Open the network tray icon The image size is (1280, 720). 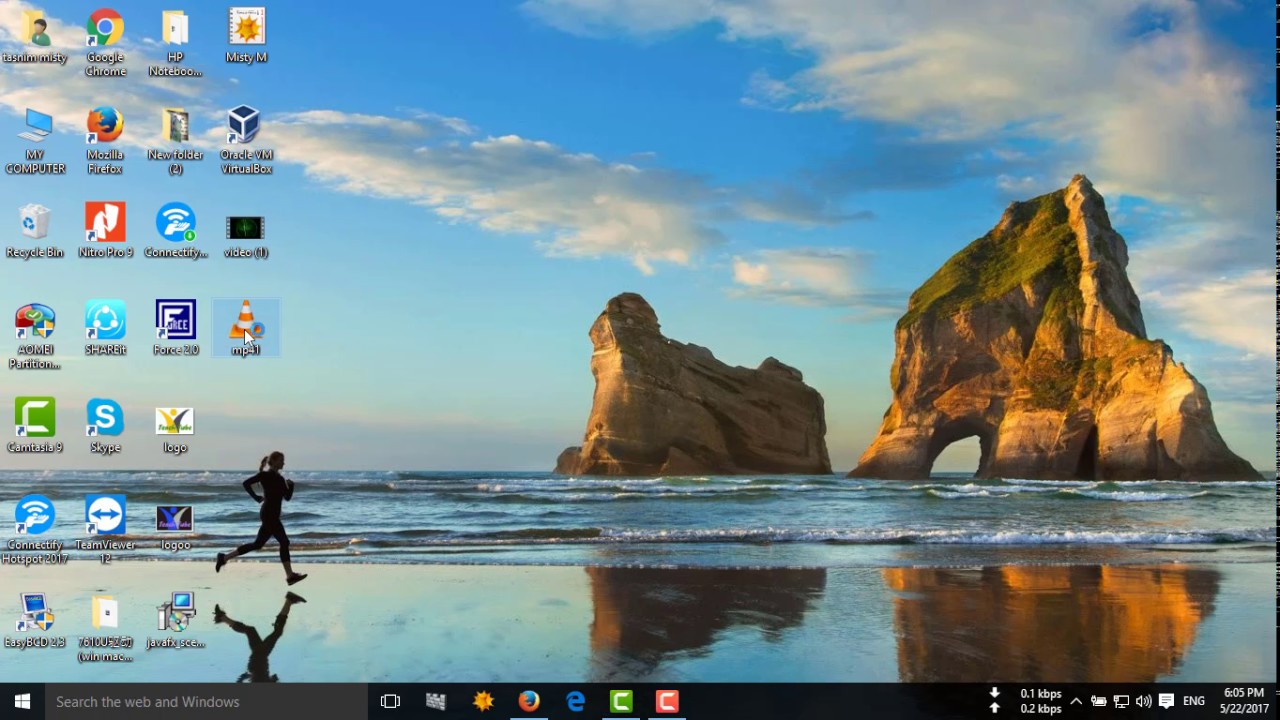click(x=1121, y=701)
